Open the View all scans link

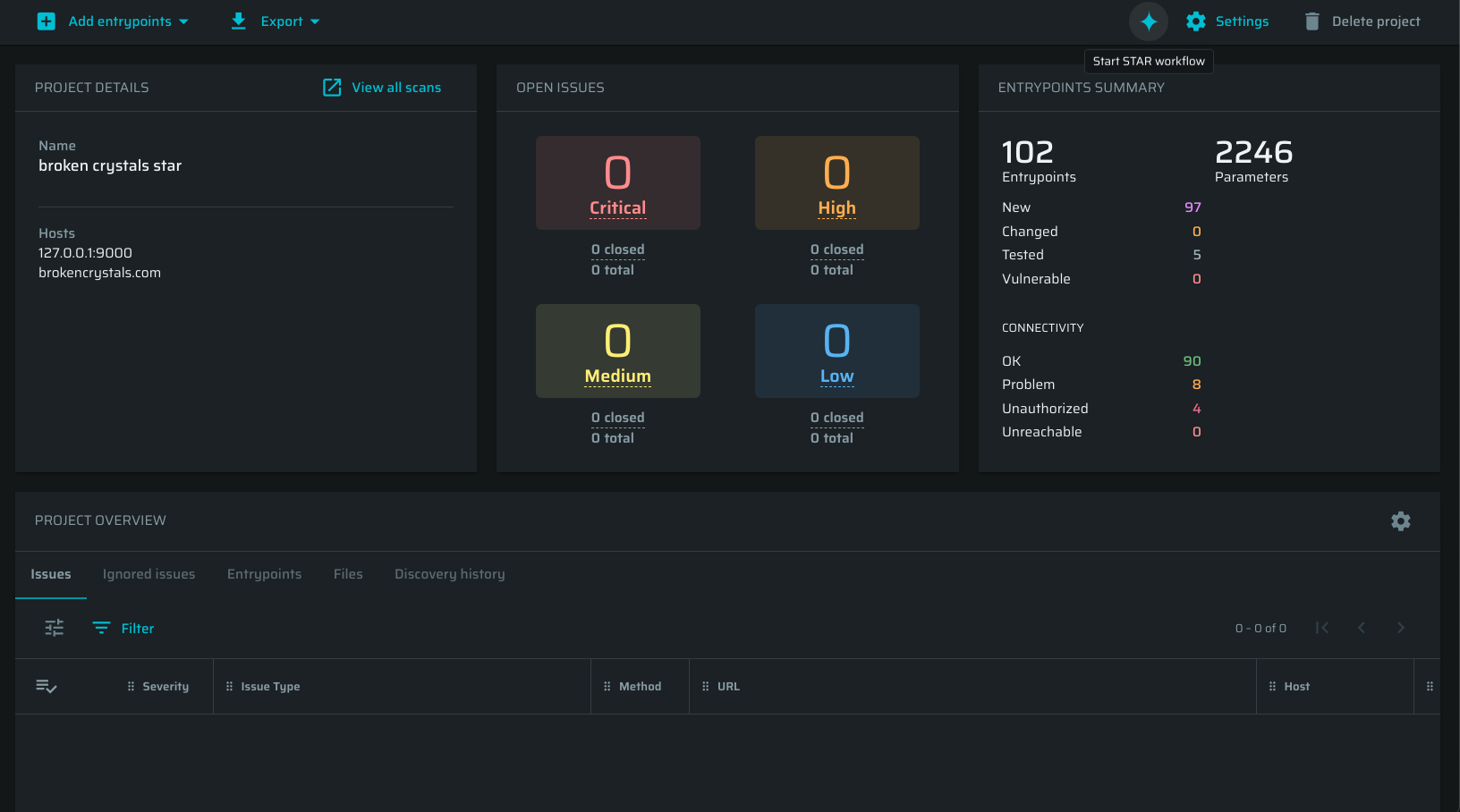382,88
